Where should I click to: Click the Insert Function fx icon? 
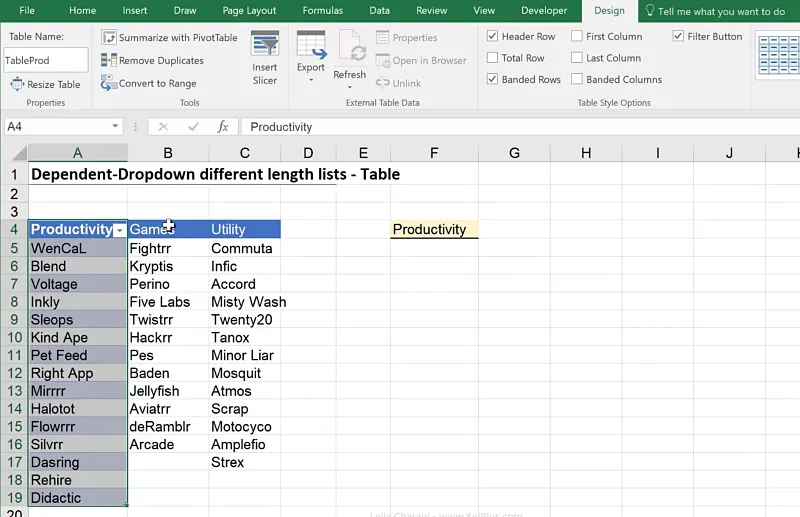pyautogui.click(x=223, y=127)
